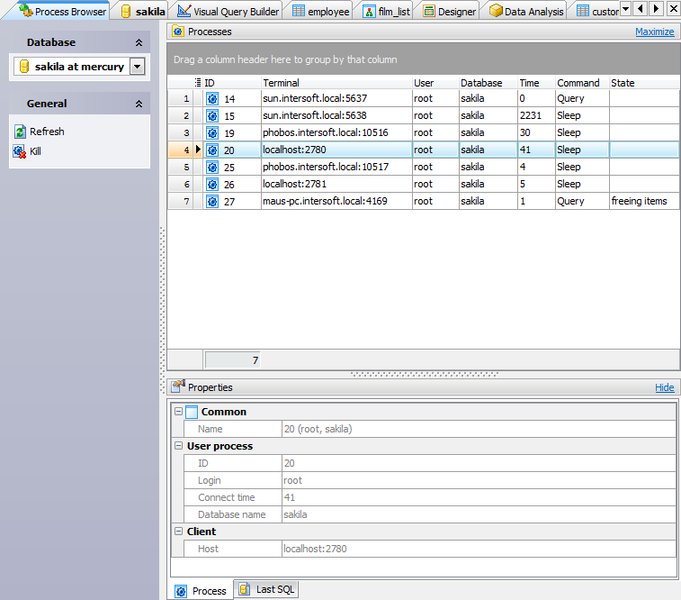Image resolution: width=681 pixels, height=600 pixels.
Task: Close the current tab with X button
Action: (673, 9)
